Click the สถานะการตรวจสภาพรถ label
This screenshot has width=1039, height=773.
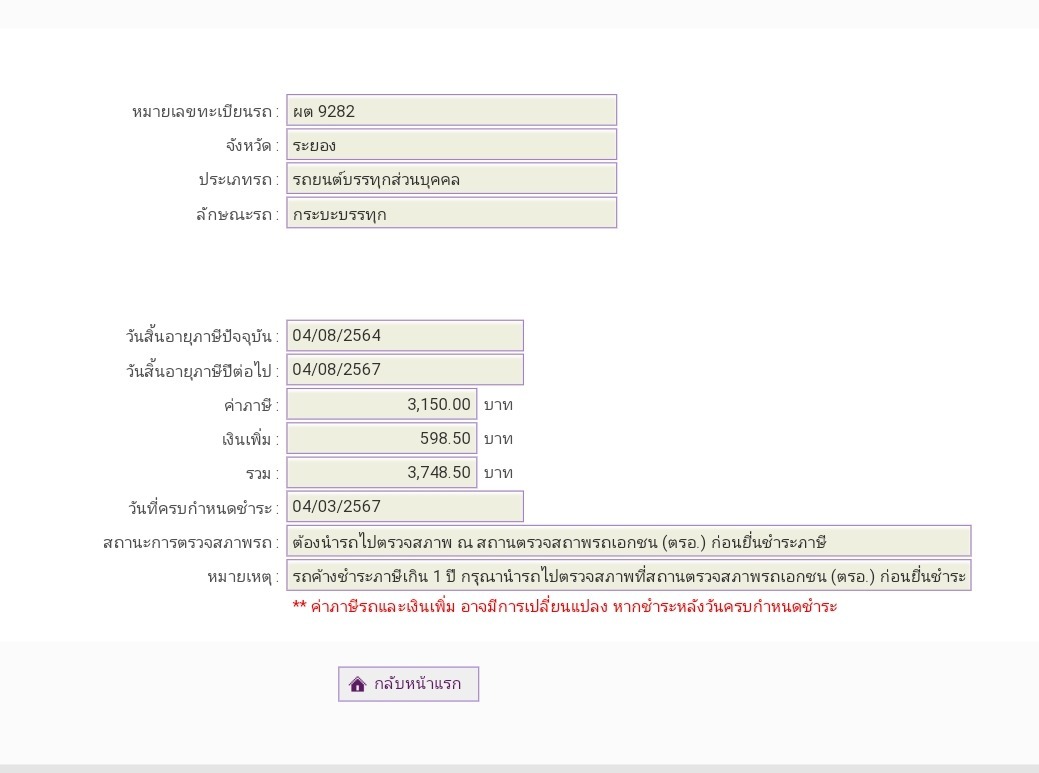191,542
